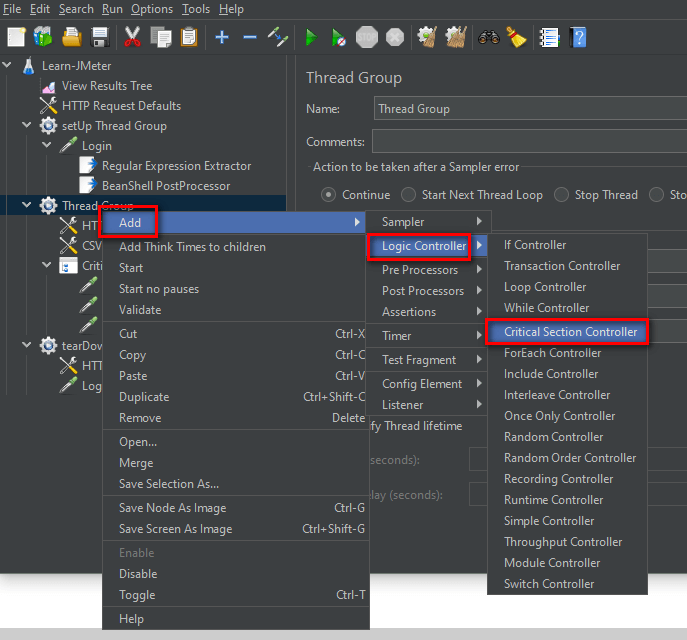Choose Add Think Times to children

pos(234,247)
